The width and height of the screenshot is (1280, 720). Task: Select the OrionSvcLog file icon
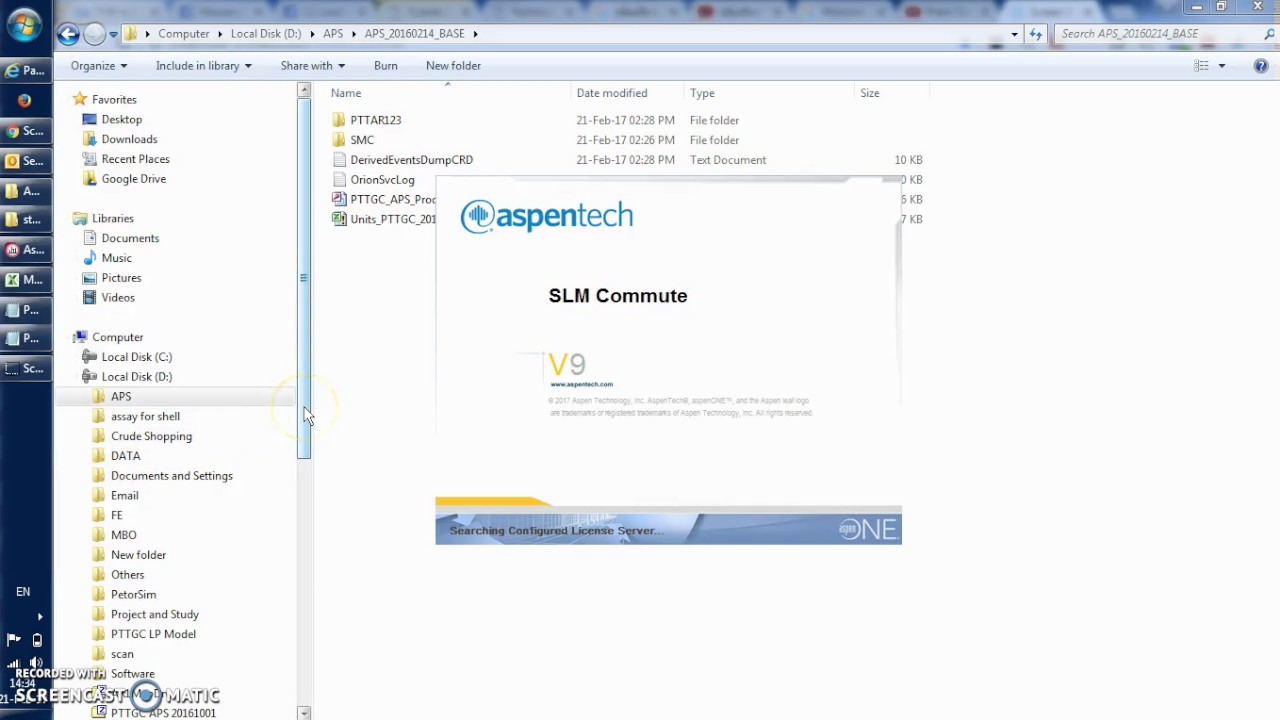click(340, 180)
